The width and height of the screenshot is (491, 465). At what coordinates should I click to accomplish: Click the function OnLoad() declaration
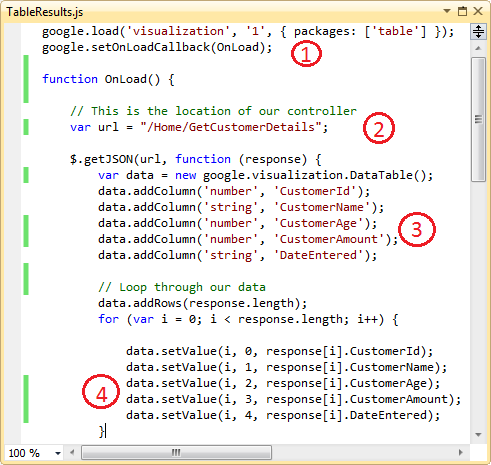pos(108,79)
